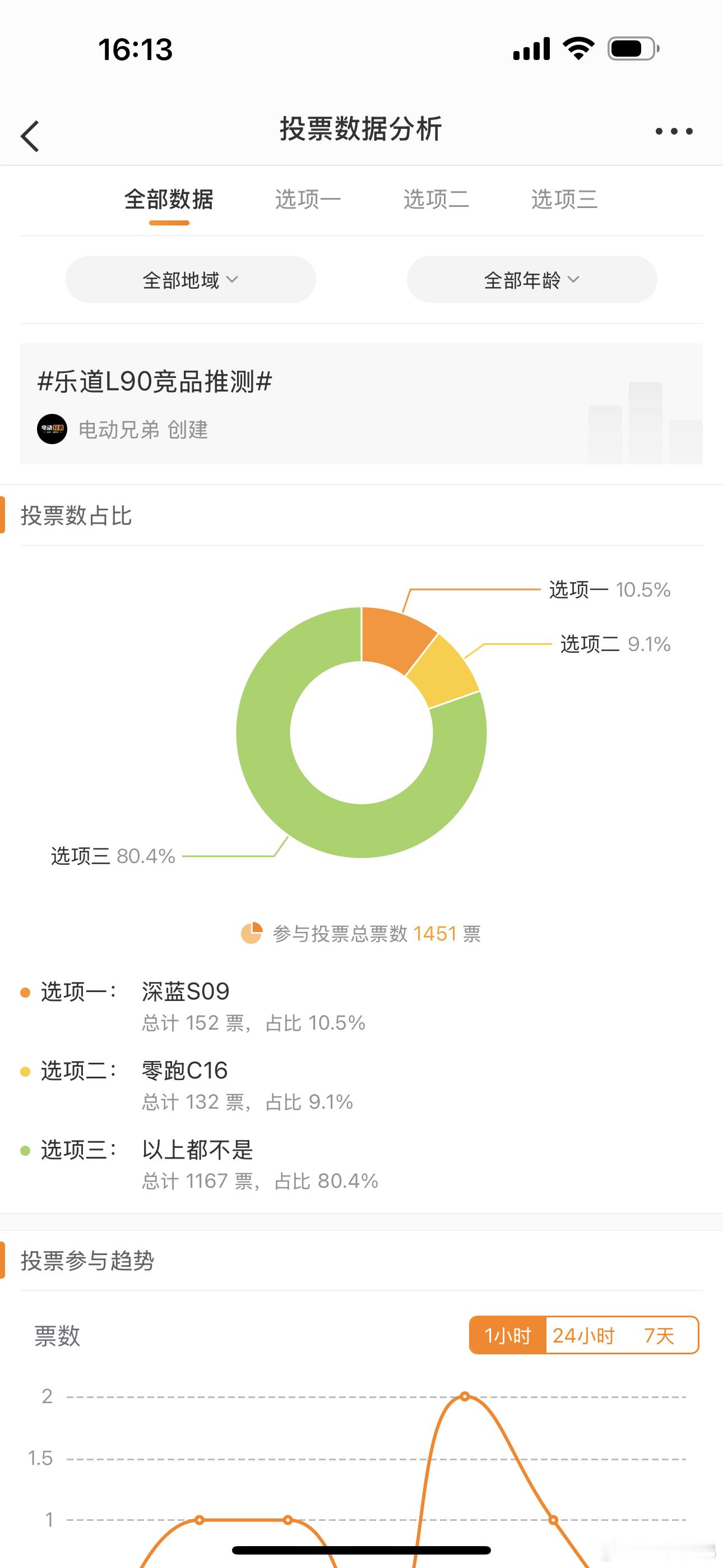Tap the peak data point at 2 votes
The image size is (723, 1568).
tap(465, 1396)
